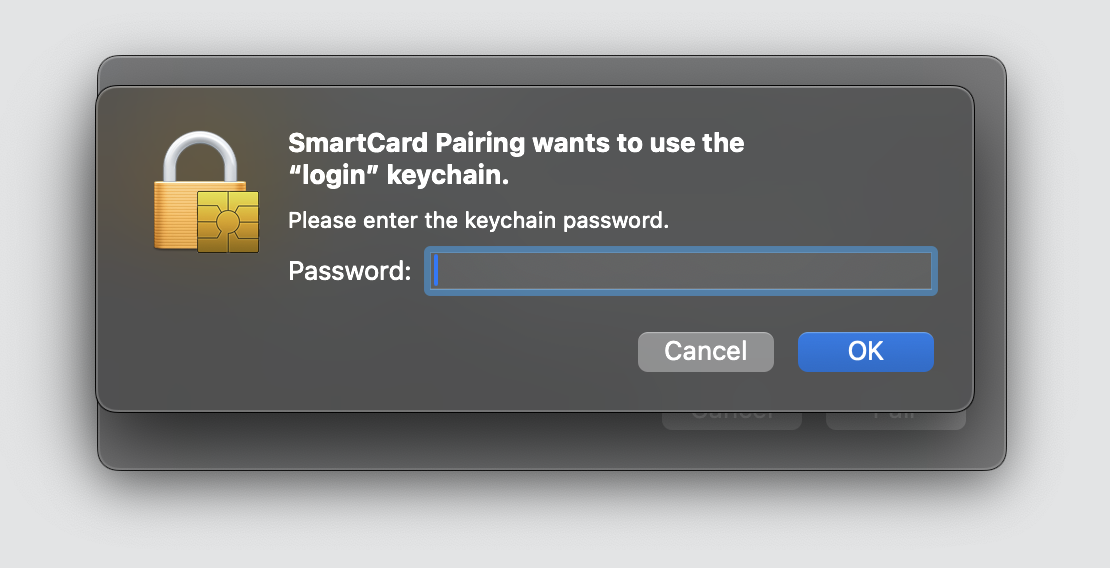This screenshot has height=568, width=1110.
Task: Click the "login" keychain heading line
Action: [x=399, y=175]
